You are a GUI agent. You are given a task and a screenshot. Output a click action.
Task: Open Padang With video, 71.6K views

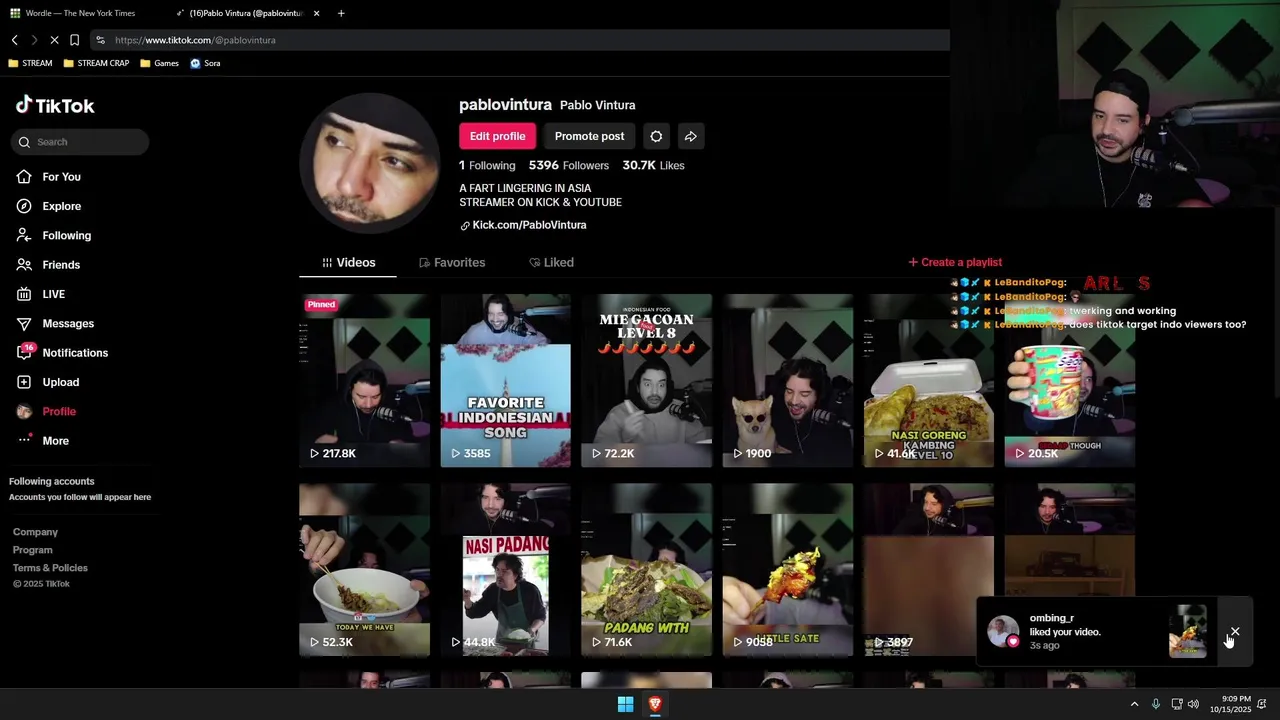[x=646, y=570]
